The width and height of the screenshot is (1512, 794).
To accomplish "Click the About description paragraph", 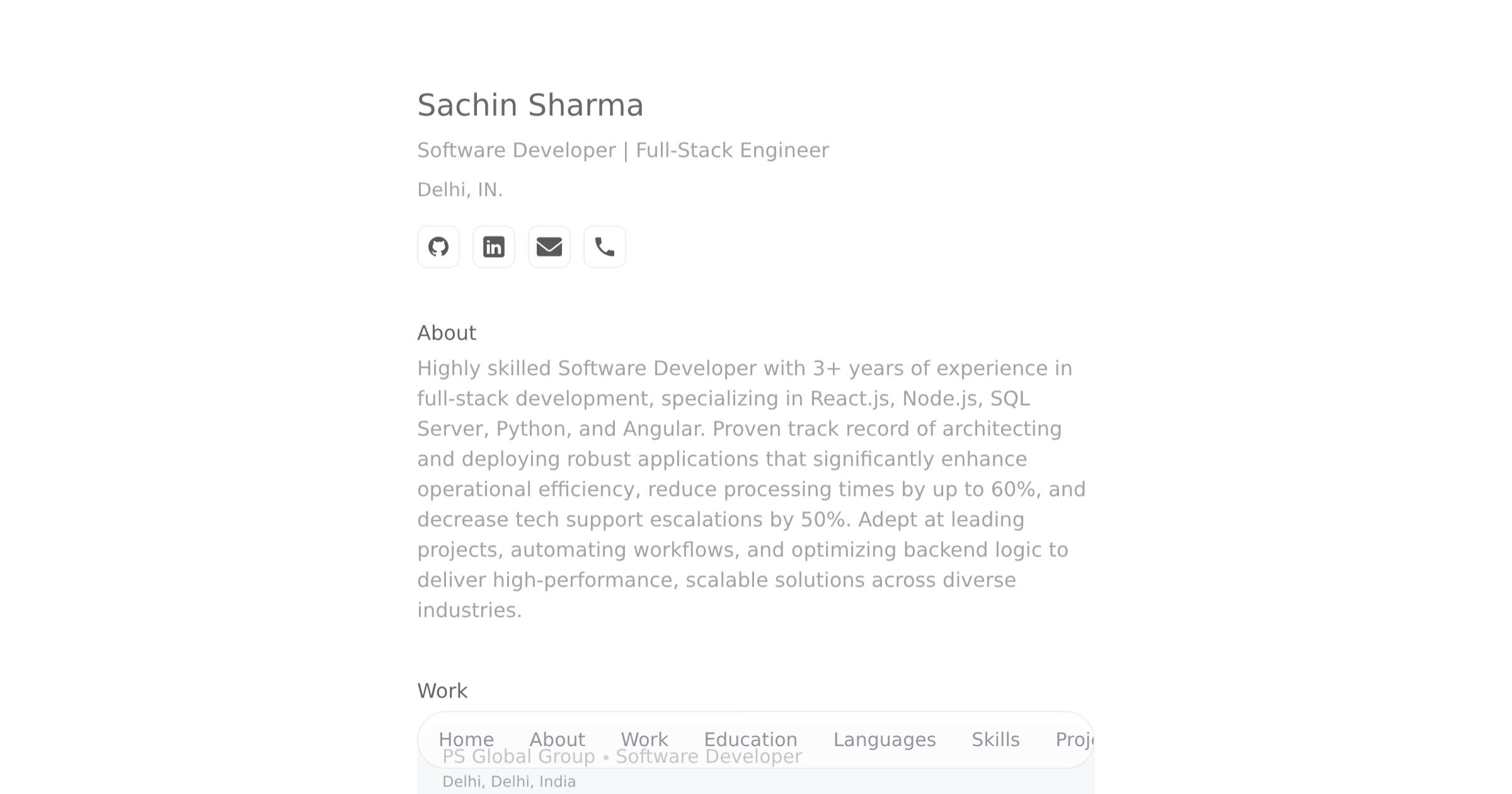I will 750,488.
